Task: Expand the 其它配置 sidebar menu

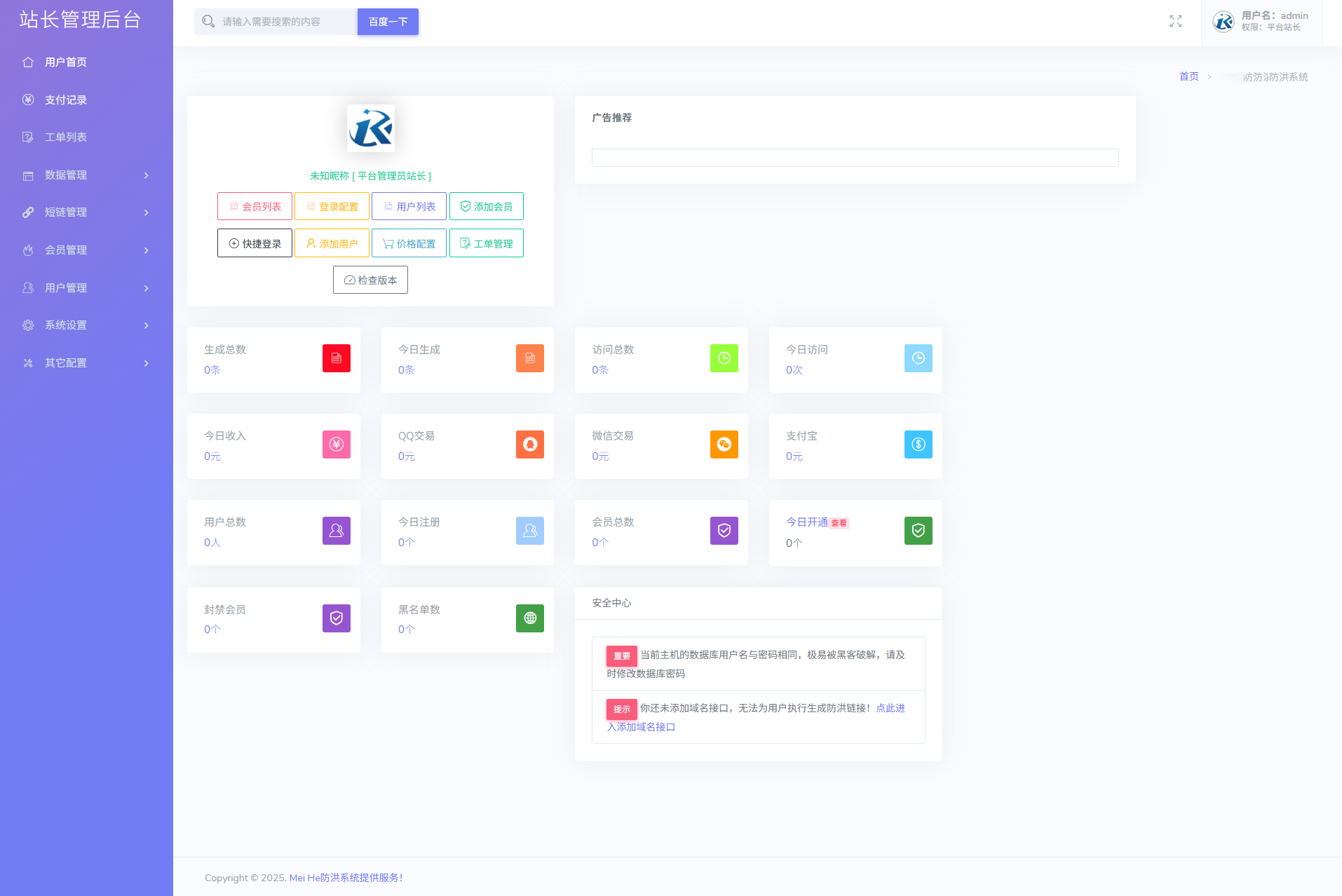Action: (x=86, y=363)
